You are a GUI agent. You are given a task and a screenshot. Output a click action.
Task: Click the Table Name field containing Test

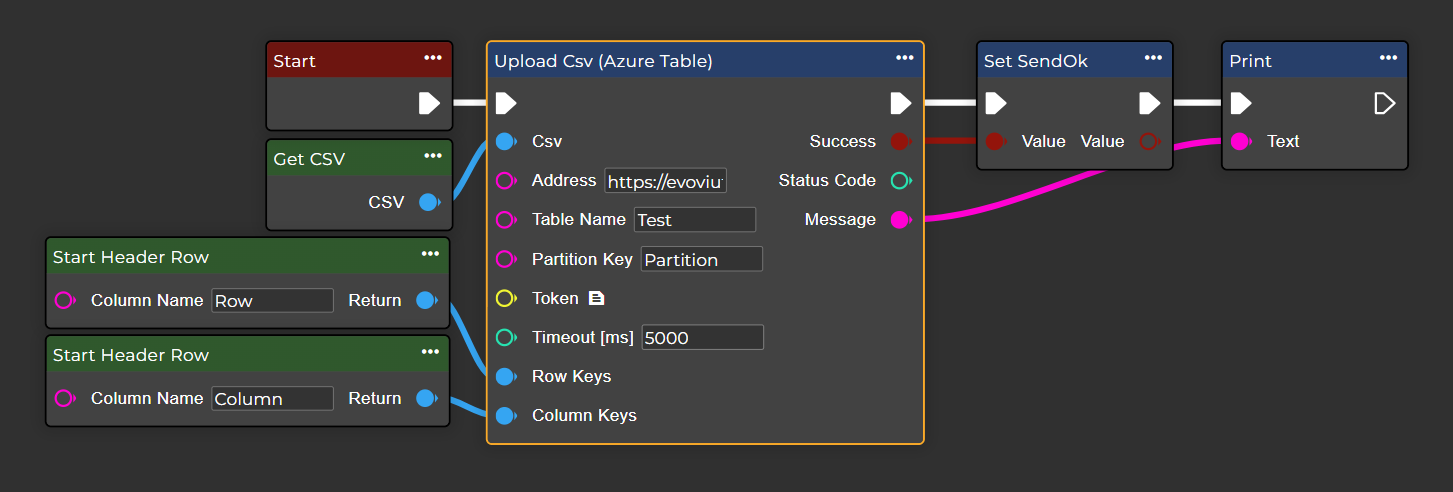pyautogui.click(x=695, y=220)
